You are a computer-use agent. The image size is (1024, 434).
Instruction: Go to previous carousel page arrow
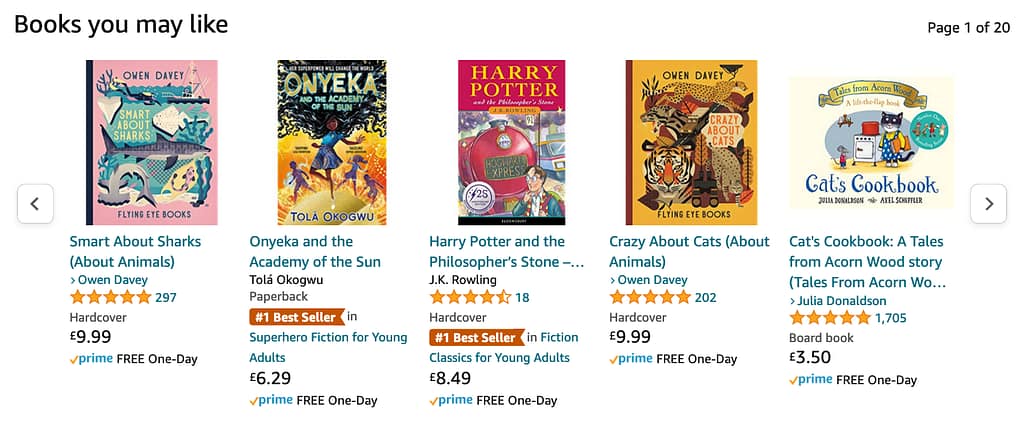[x=35, y=204]
